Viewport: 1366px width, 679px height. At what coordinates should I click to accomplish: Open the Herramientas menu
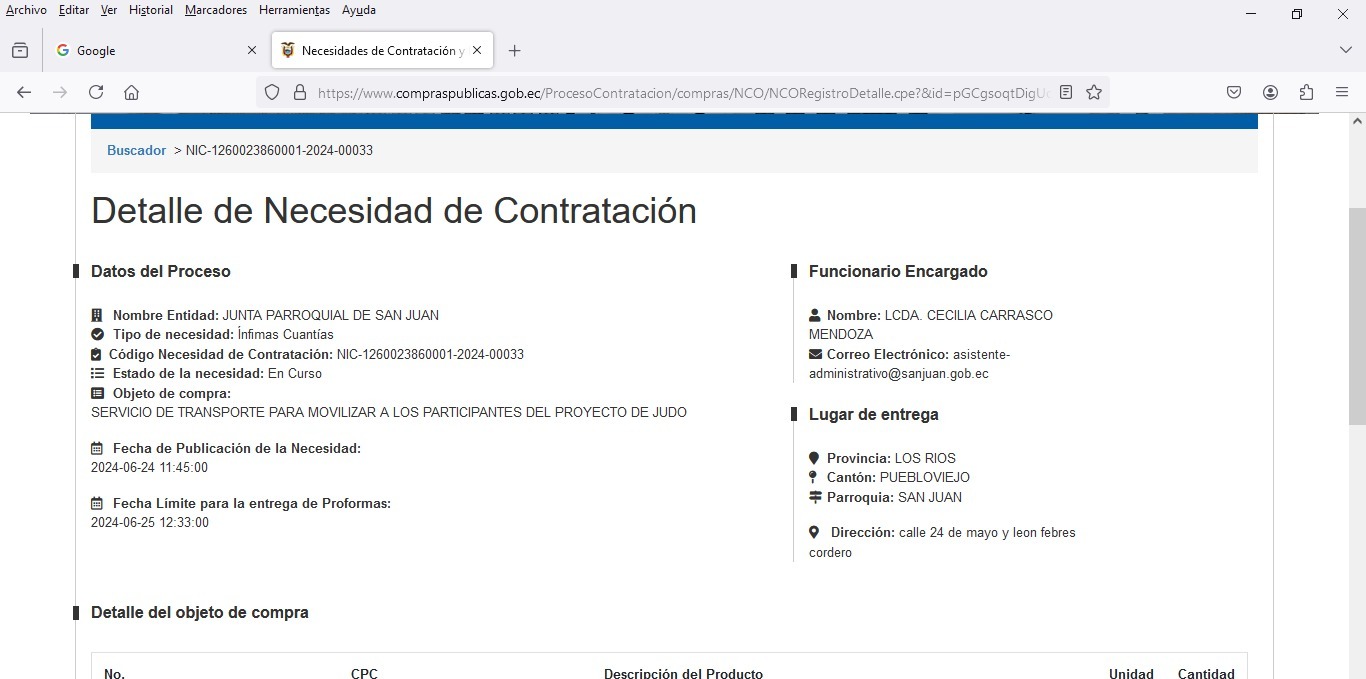click(294, 10)
